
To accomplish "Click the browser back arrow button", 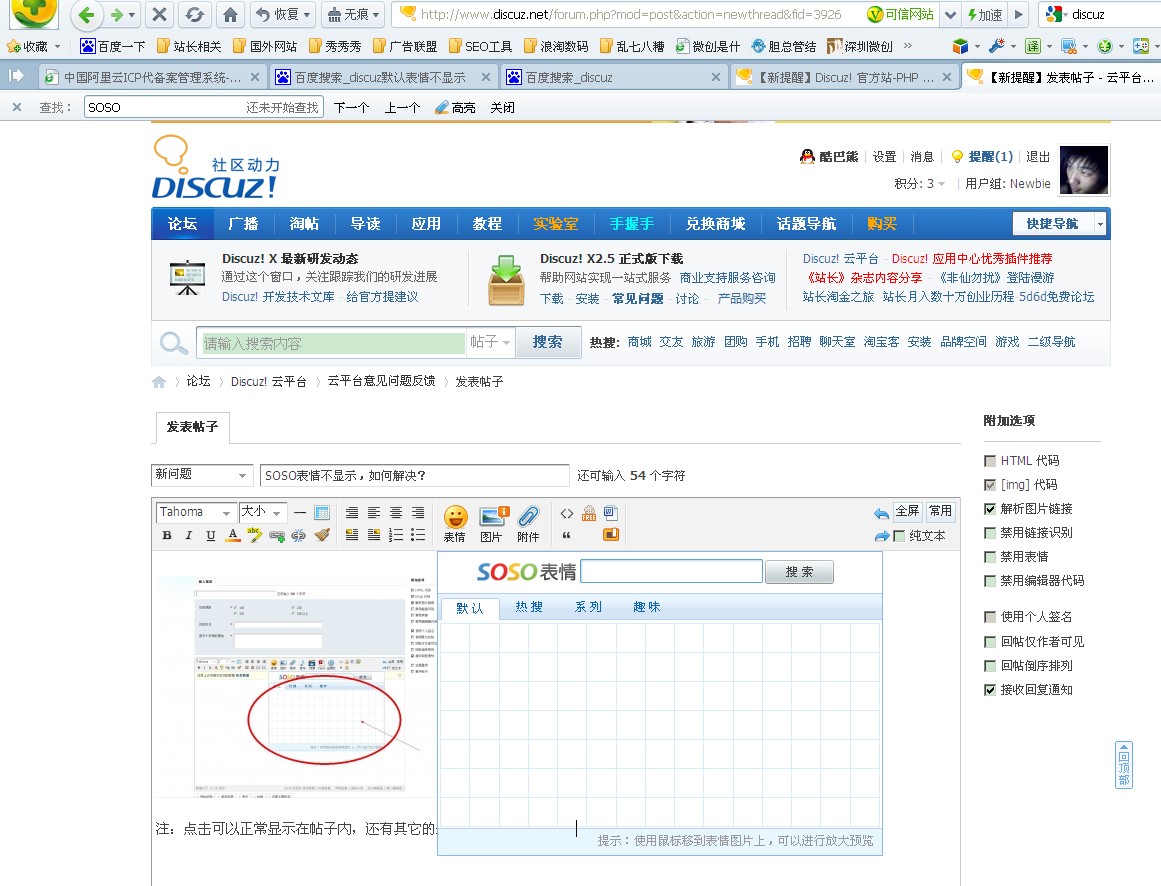I will click(x=86, y=14).
